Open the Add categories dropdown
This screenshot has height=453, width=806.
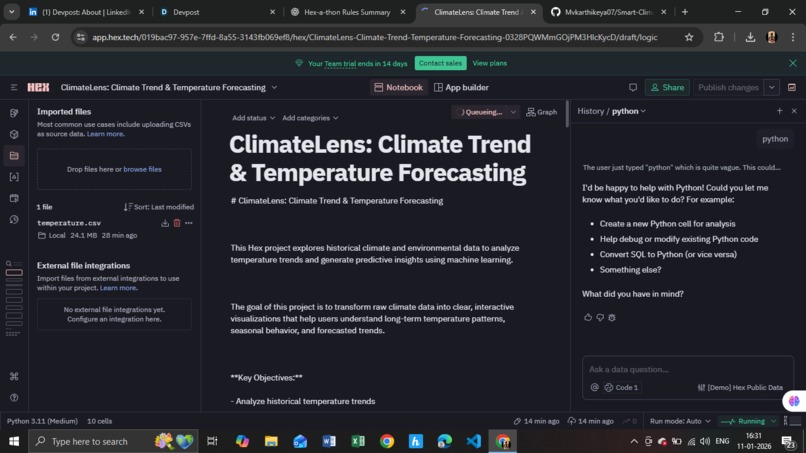[310, 118]
